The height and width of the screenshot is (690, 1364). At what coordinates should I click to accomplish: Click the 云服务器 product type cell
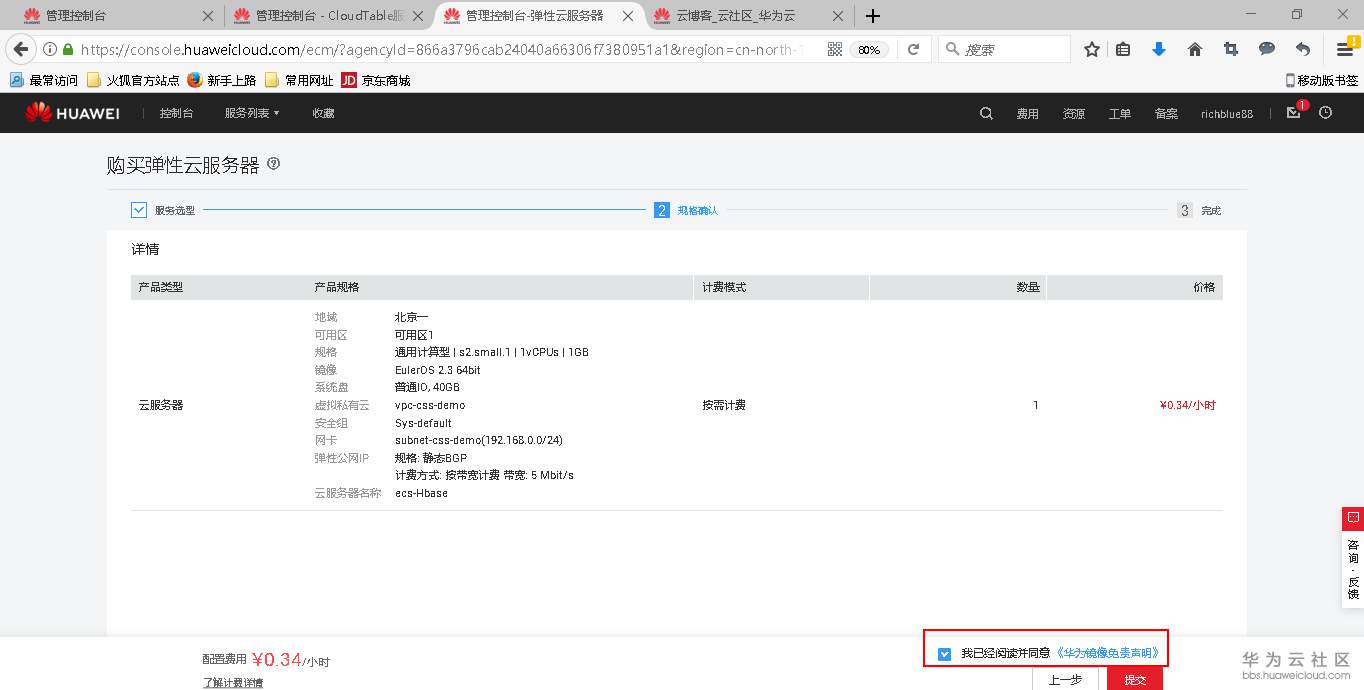coord(161,405)
